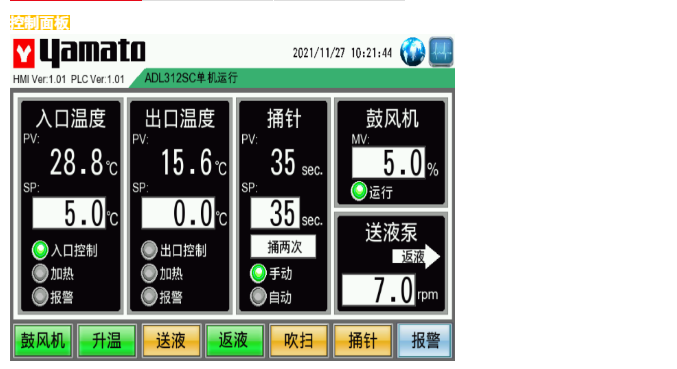
Task: Click the 入口温度 PV reading 28.8
Action: [x=77, y=163]
